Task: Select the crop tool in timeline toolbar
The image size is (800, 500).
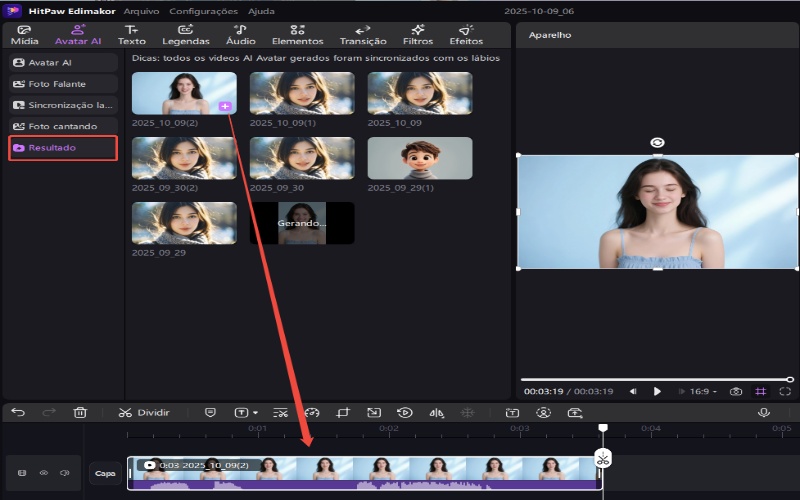Action: [342, 412]
